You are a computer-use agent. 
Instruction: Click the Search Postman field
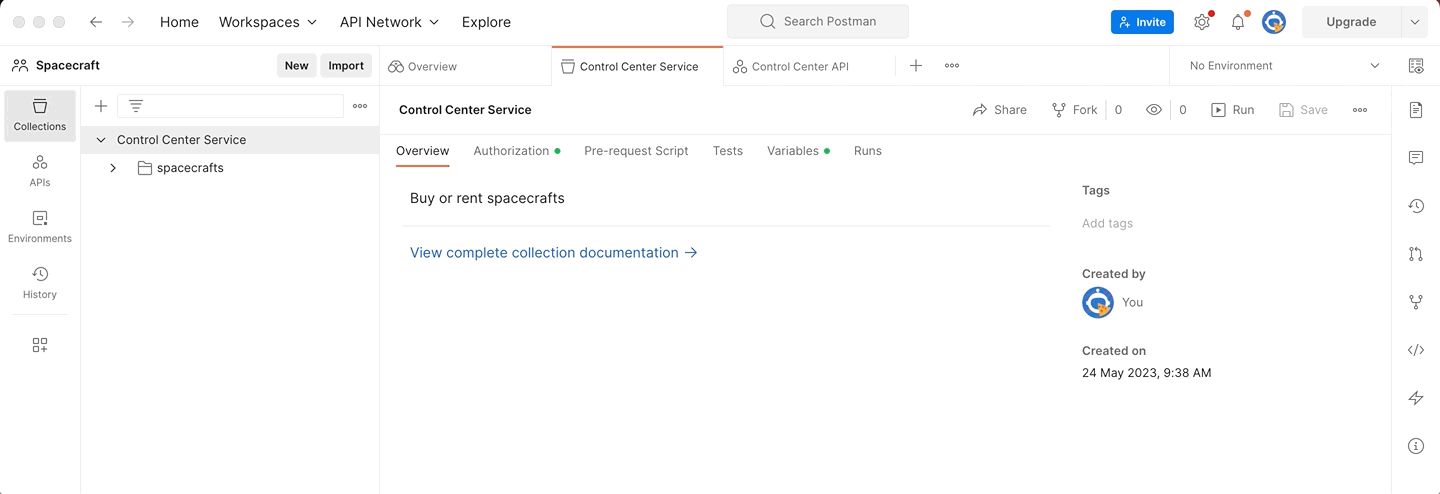[x=818, y=22]
